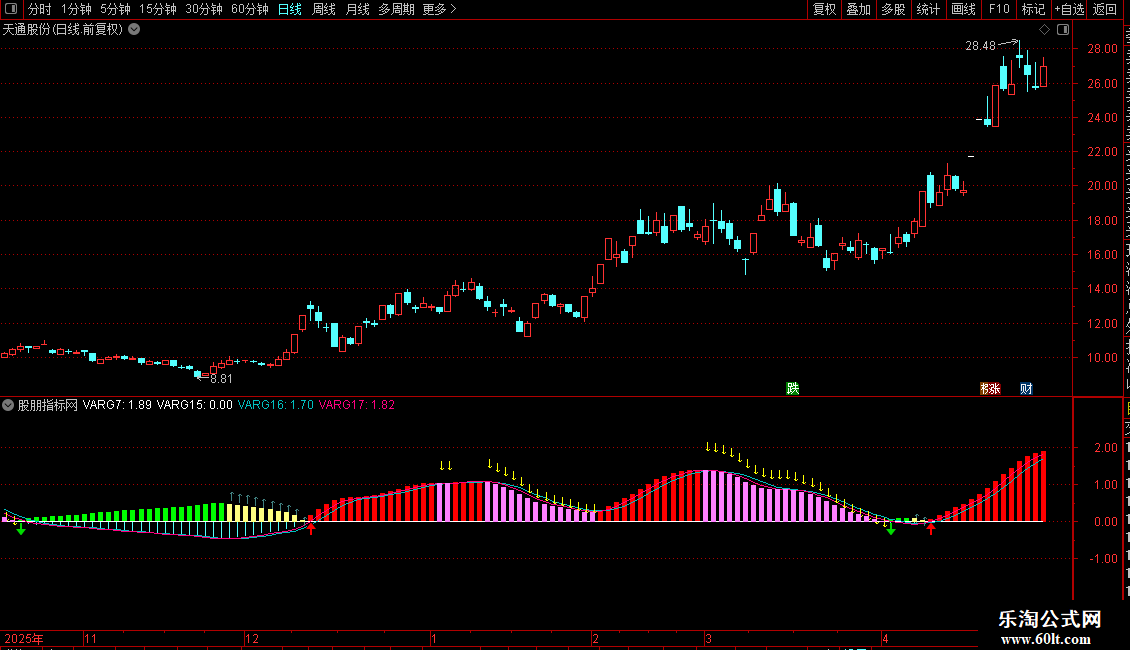Add stock via +自选 button

1069,9
